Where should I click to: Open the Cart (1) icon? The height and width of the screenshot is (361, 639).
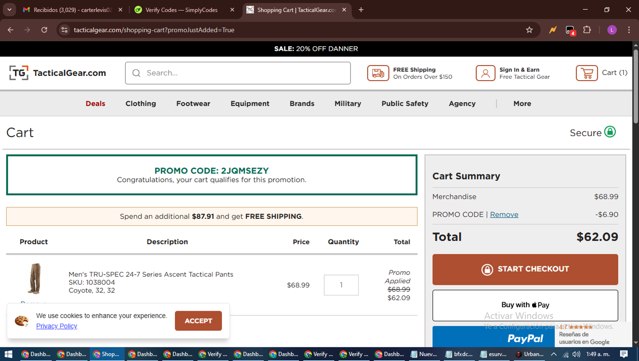586,73
